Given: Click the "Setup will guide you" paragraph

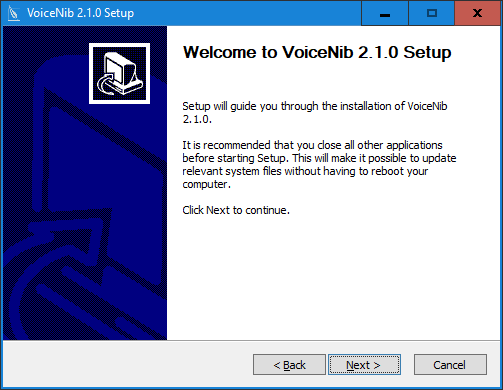Looking at the screenshot, I should [x=315, y=113].
